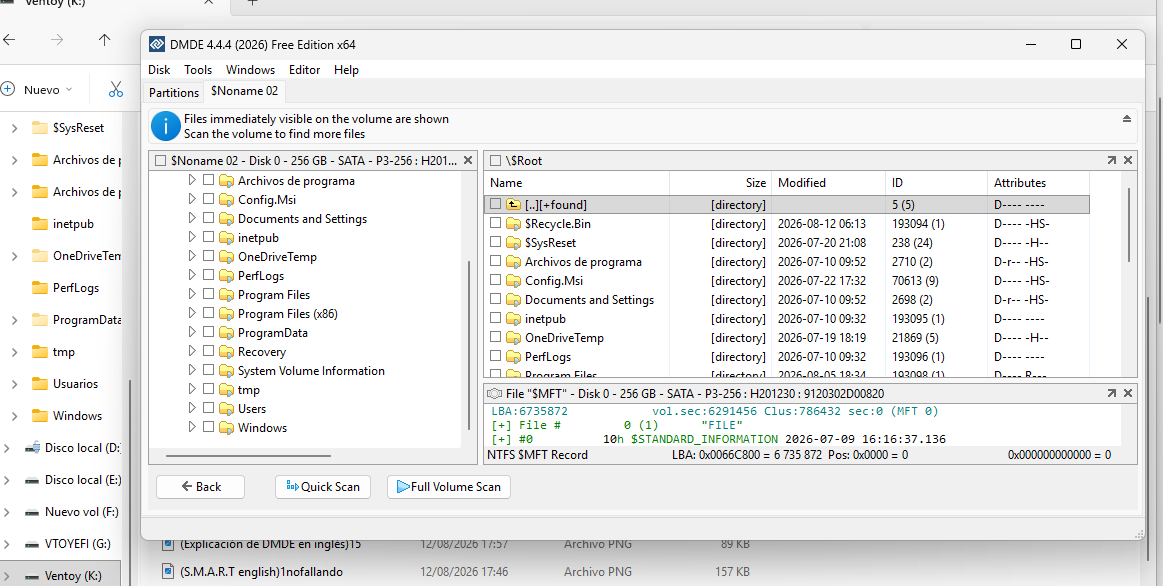Check the Documents and Settings row checkbox in list
1163x586 pixels.
point(495,300)
